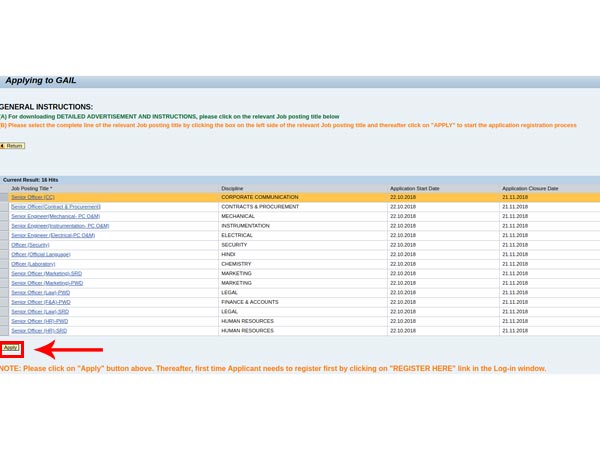Select row box for Electrical engineer posting
Screen dimensions: 600x450
pos(4,235)
